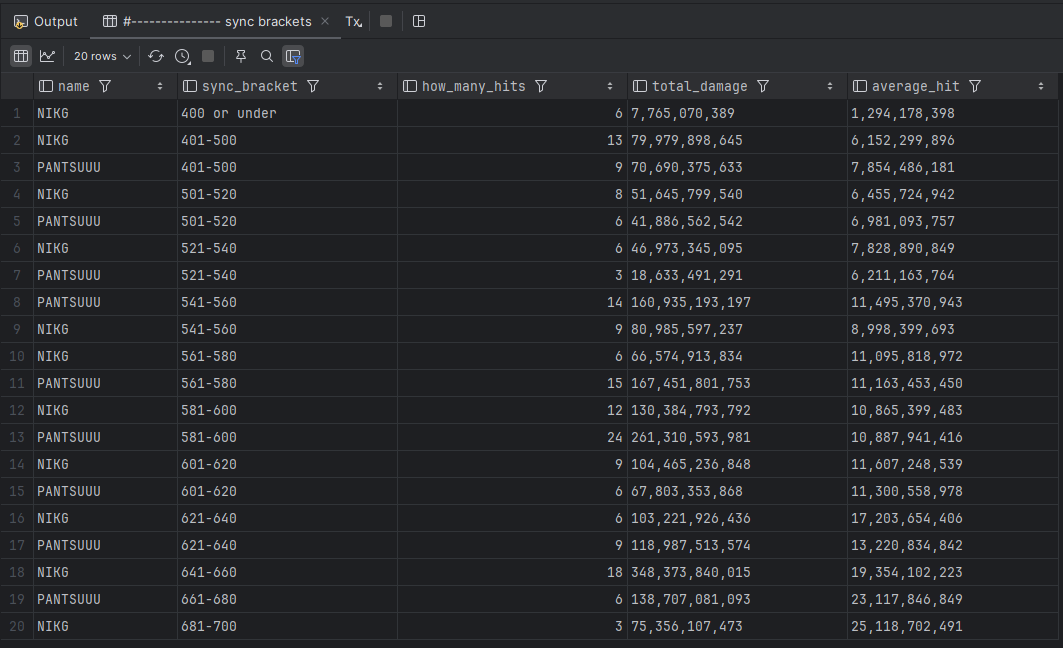The height and width of the screenshot is (648, 1063).
Task: Filter the sync_bracket column
Action: click(x=313, y=86)
